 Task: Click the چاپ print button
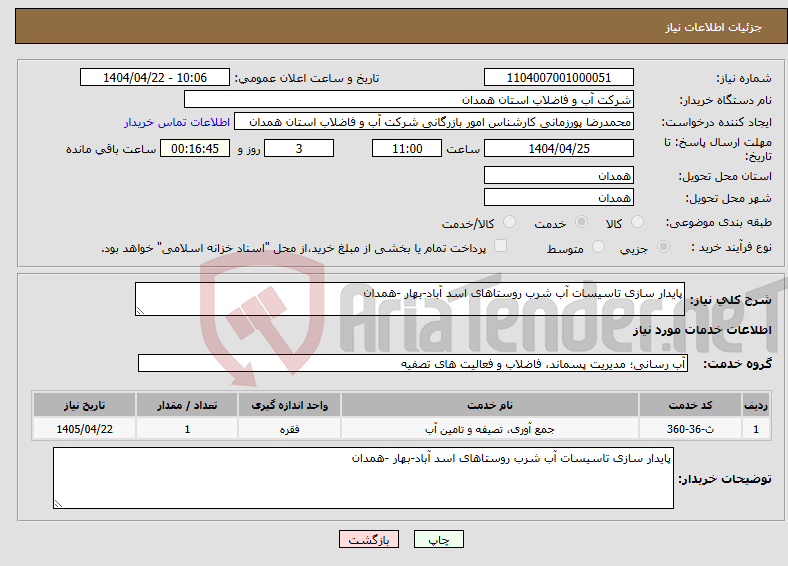click(x=439, y=539)
